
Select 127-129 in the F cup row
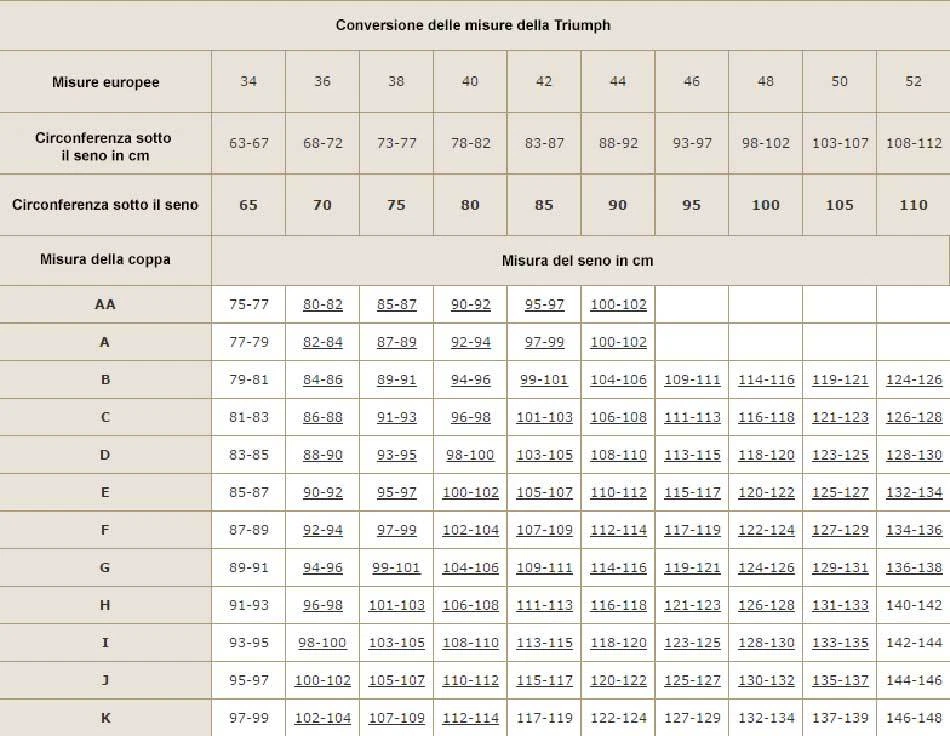(840, 530)
